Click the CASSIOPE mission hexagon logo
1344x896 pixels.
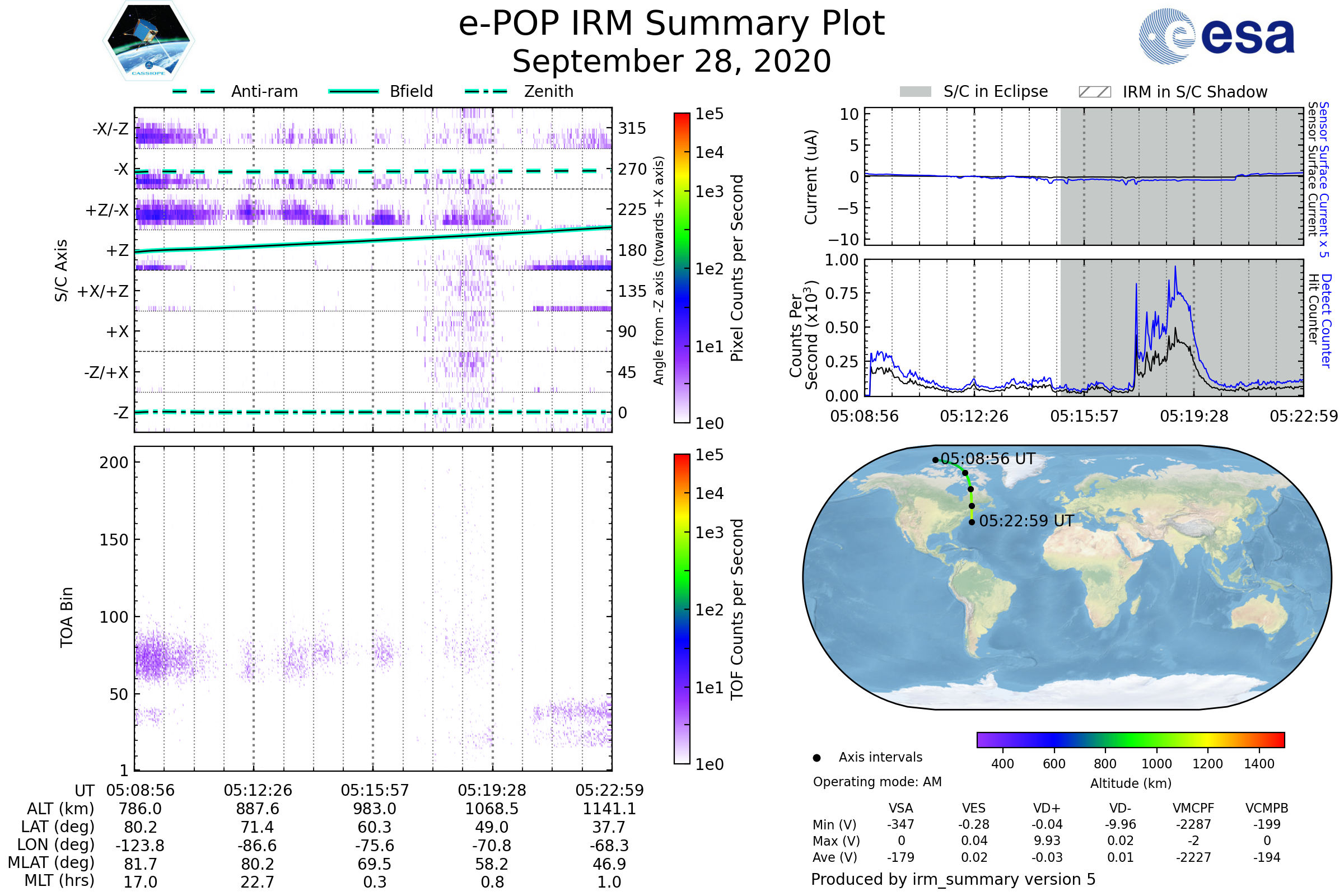[148, 41]
